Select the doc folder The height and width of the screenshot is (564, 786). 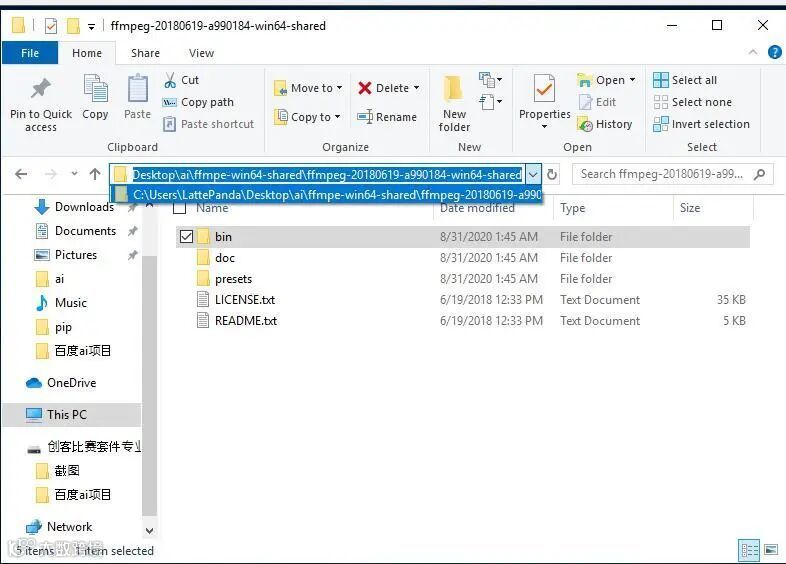pos(225,258)
